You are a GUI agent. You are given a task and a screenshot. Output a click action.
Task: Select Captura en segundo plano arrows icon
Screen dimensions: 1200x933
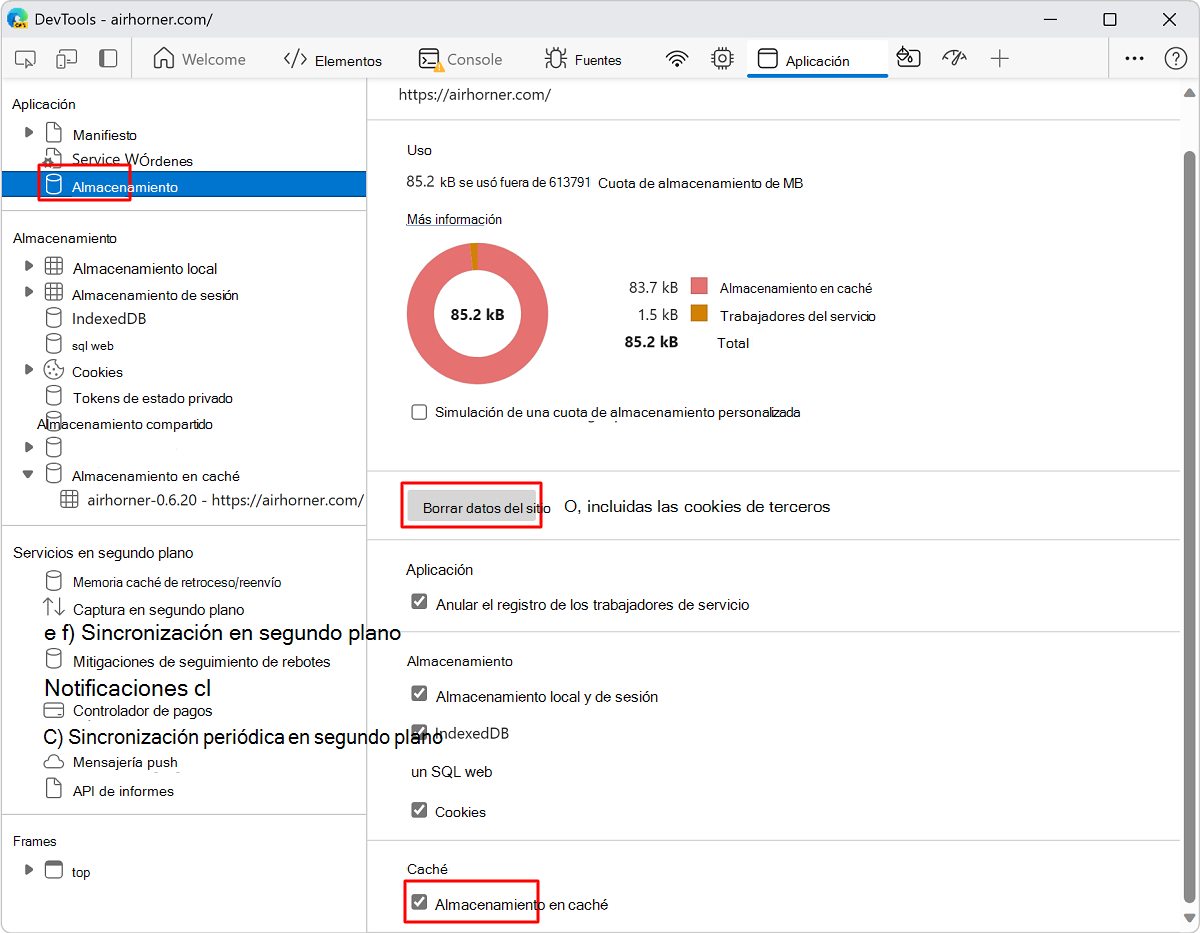click(54, 607)
